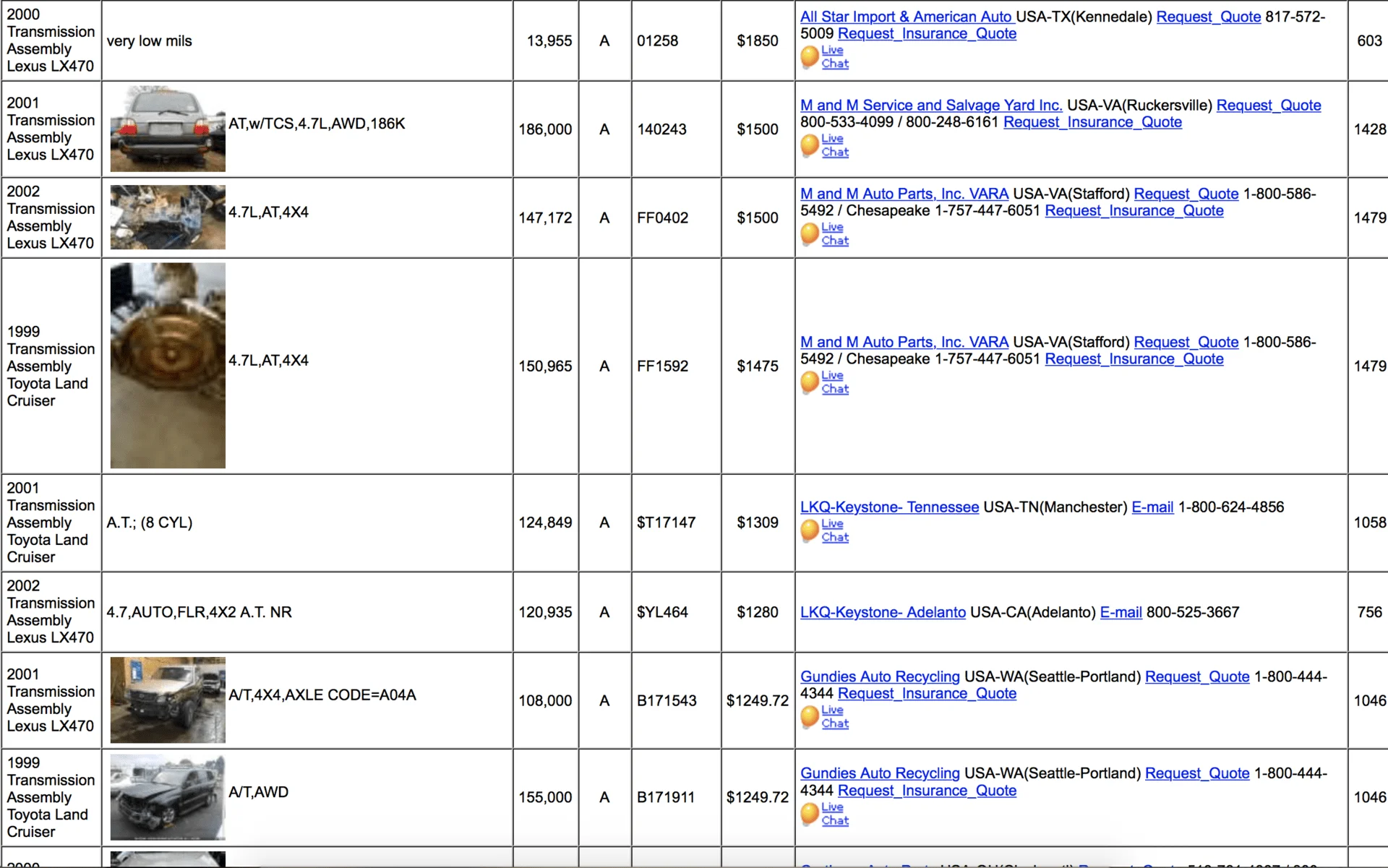Select stock number $T17147
1388x868 pixels.
pos(666,523)
